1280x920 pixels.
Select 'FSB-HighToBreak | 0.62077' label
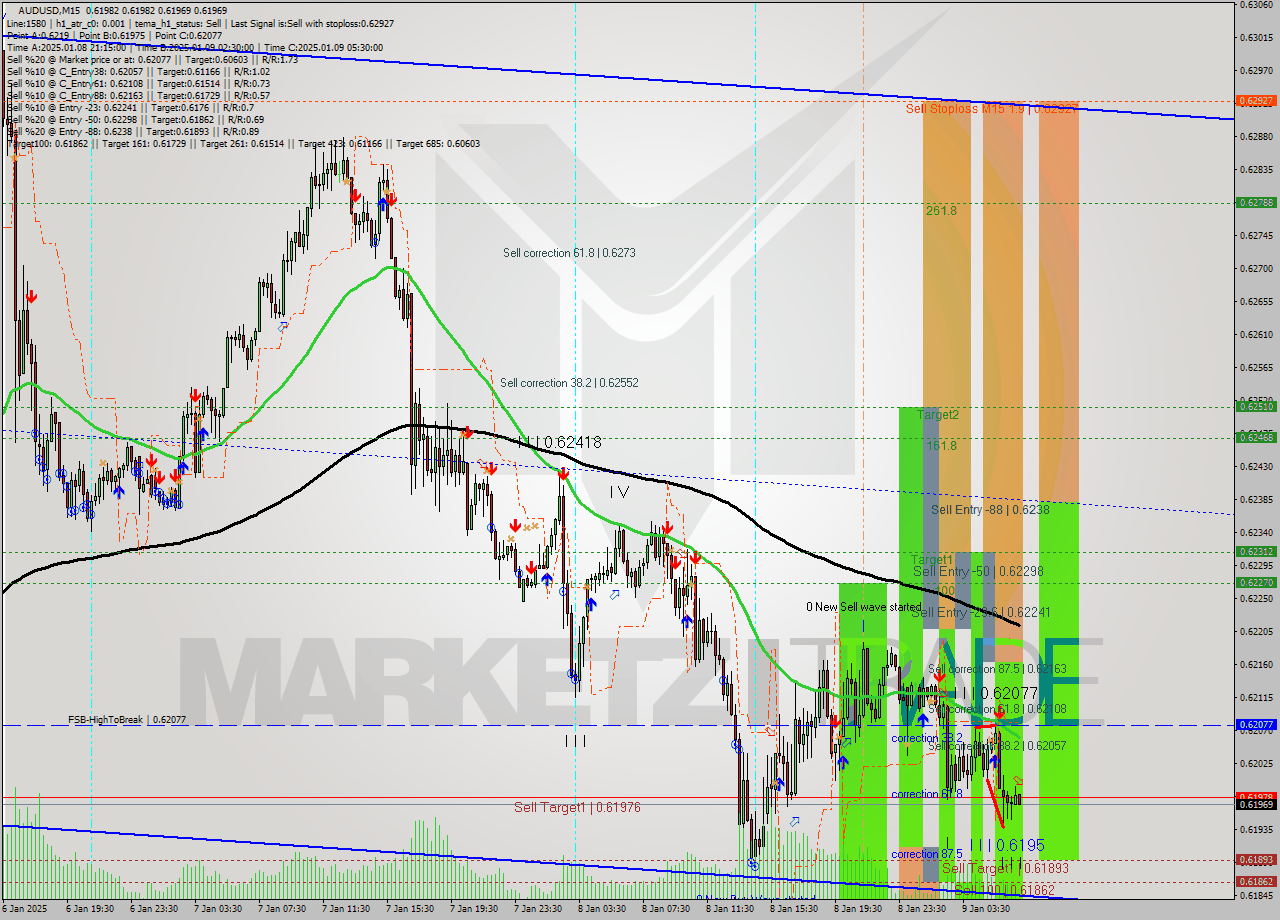(127, 719)
